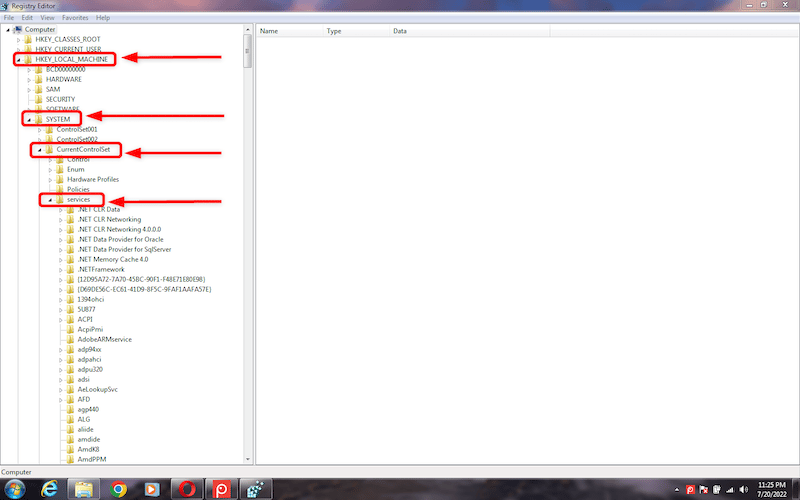
Task: Click the BCD00000000 folder icon
Action: tap(38, 69)
